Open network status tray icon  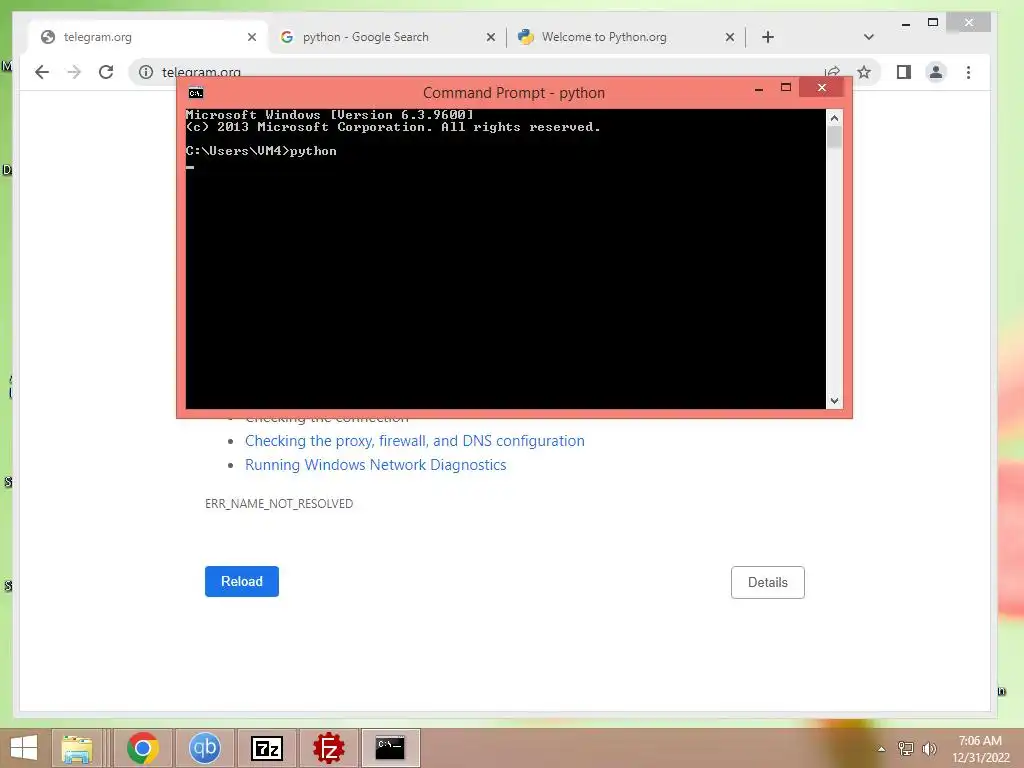point(906,748)
